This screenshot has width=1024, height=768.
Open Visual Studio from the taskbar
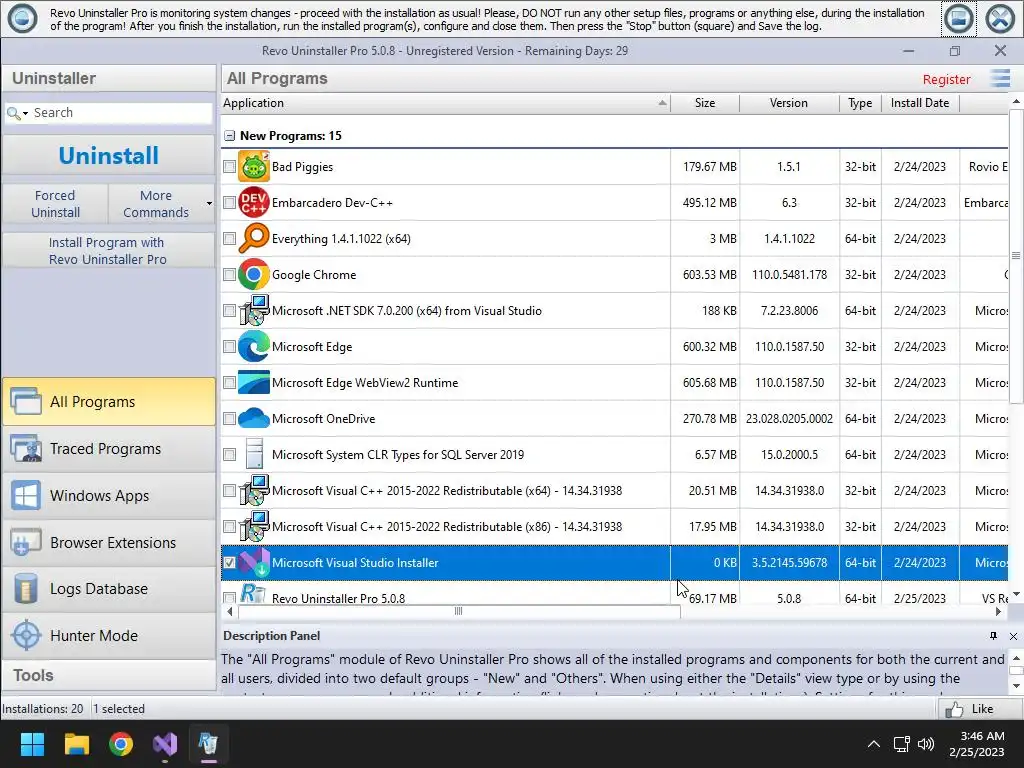[165, 744]
